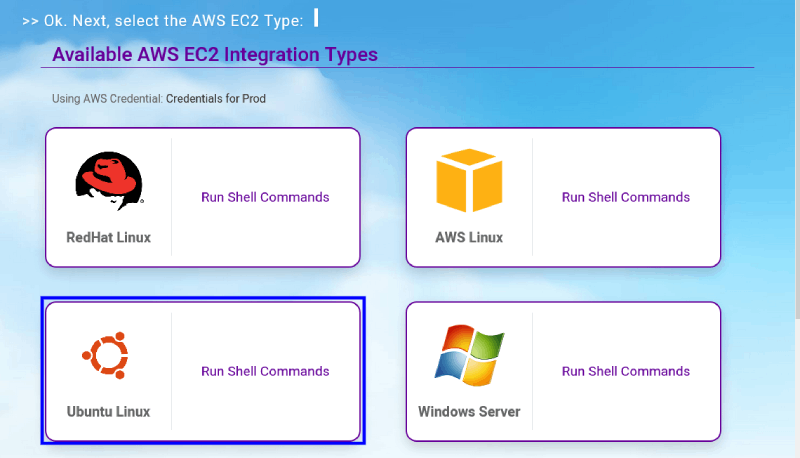Click the Using AWS Credential label
This screenshot has height=458, width=800.
coord(107,98)
